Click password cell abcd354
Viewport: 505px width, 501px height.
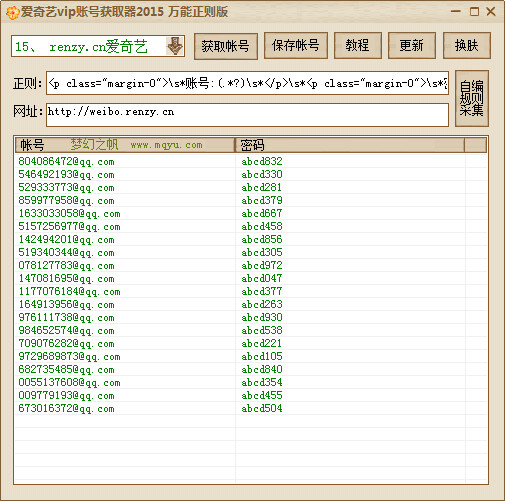pyautogui.click(x=262, y=382)
